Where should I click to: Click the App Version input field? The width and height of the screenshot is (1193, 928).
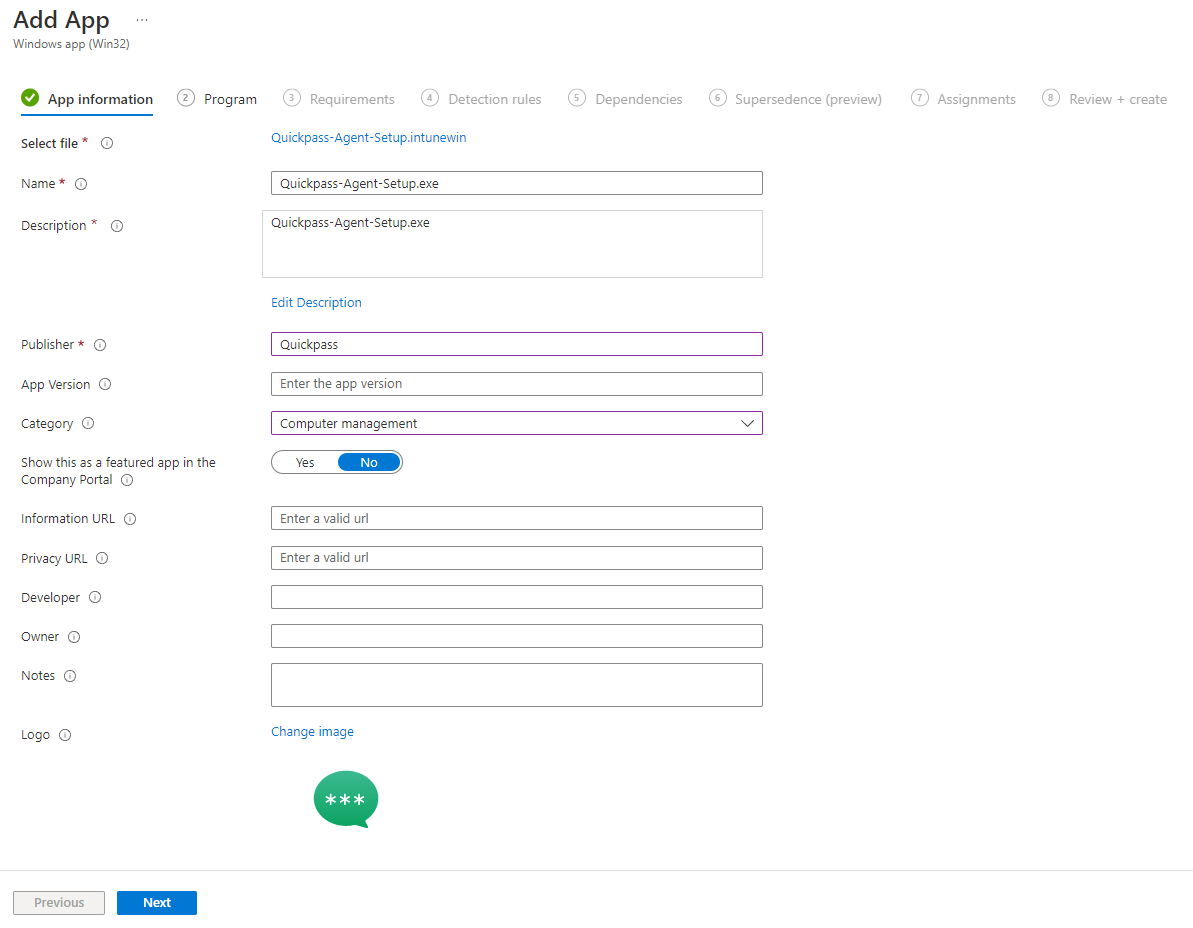(x=517, y=384)
